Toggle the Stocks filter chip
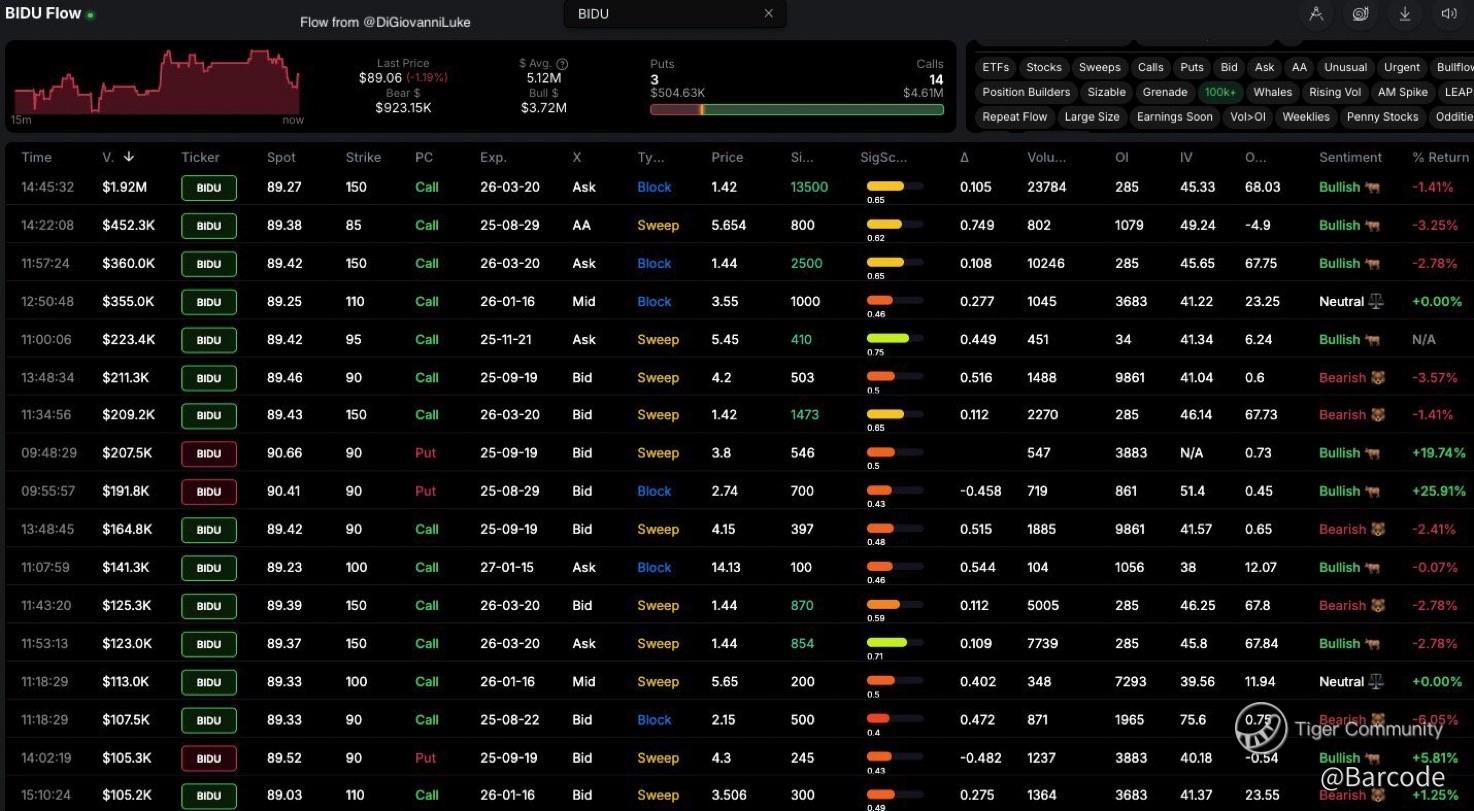The width and height of the screenshot is (1474, 811). pos(1044,67)
